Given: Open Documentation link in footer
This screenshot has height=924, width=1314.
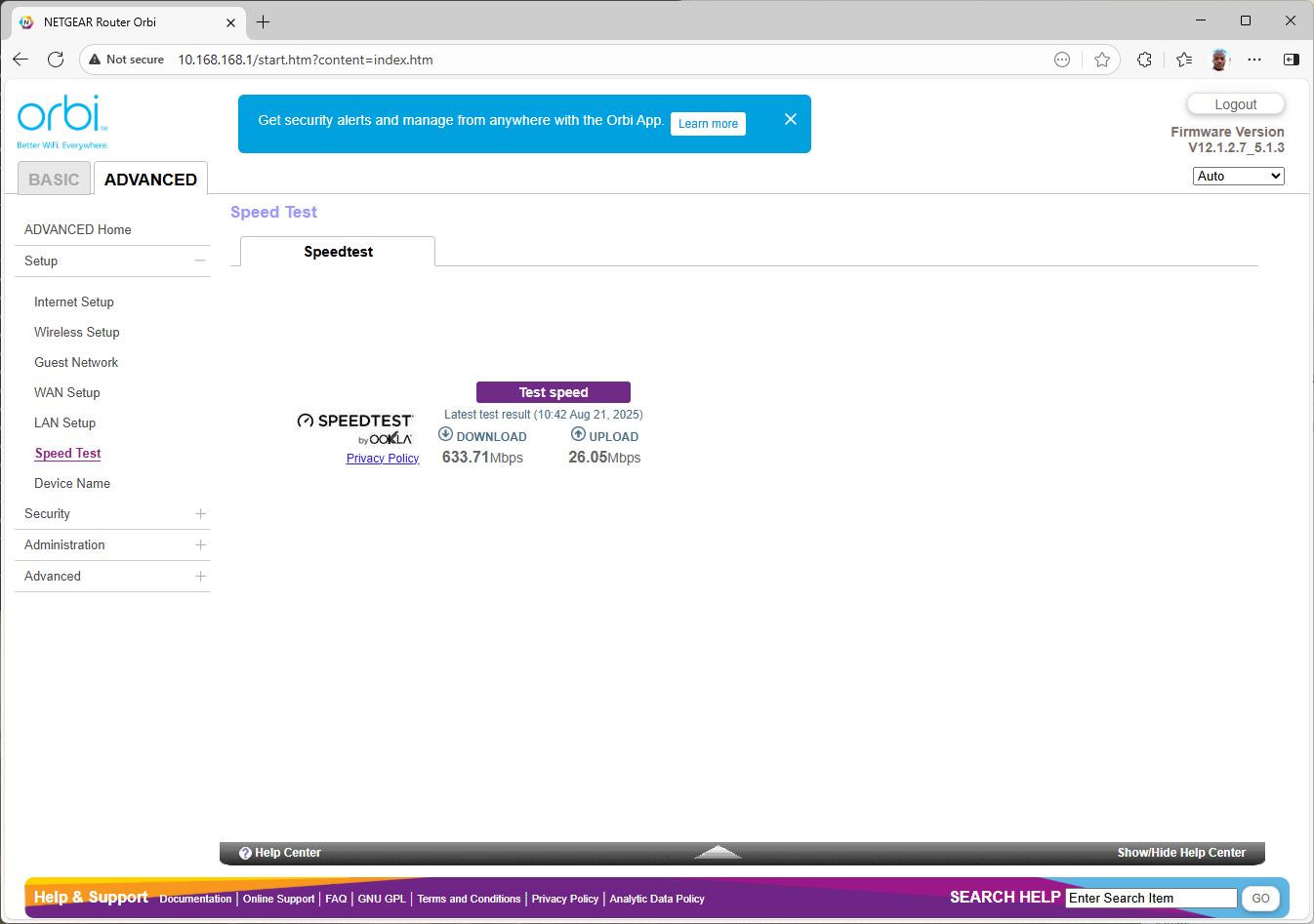Looking at the screenshot, I should coord(195,899).
